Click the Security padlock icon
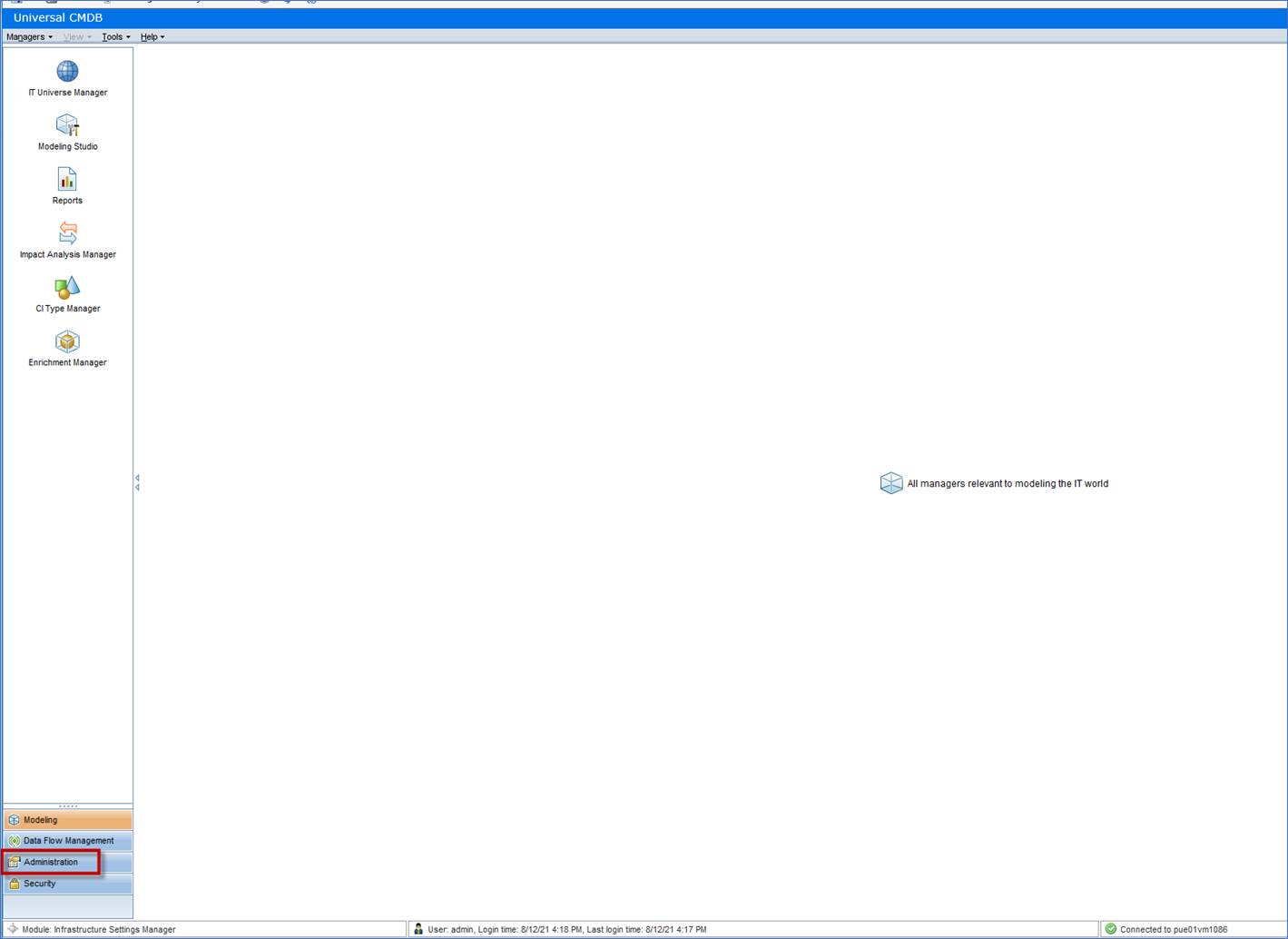Viewport: 1288px width, 939px height. [x=15, y=884]
